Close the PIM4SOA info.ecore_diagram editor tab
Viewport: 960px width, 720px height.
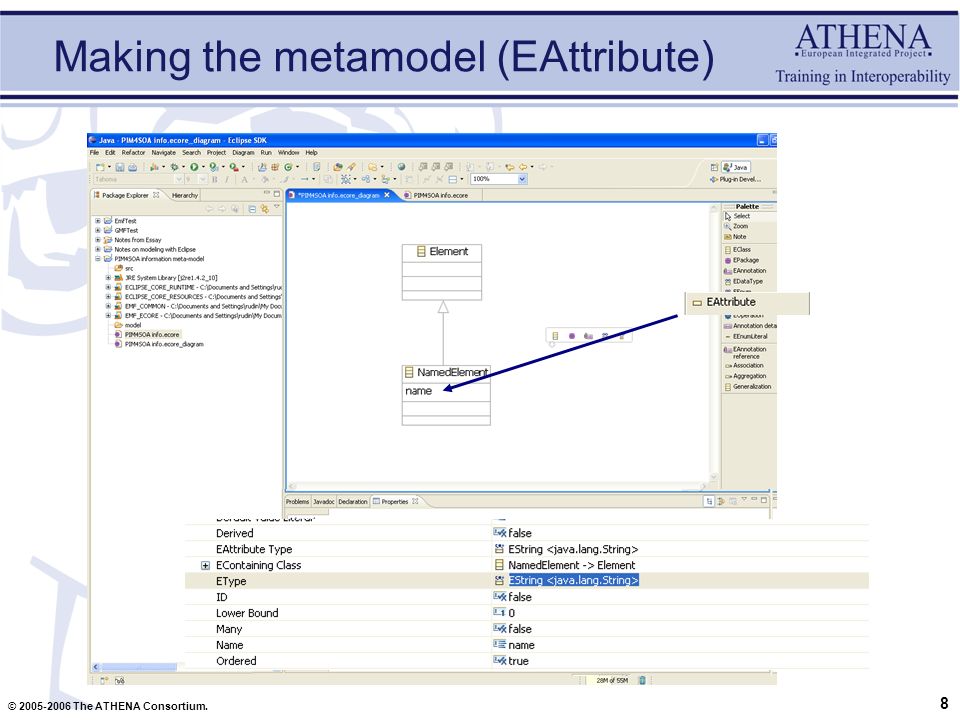(x=387, y=195)
